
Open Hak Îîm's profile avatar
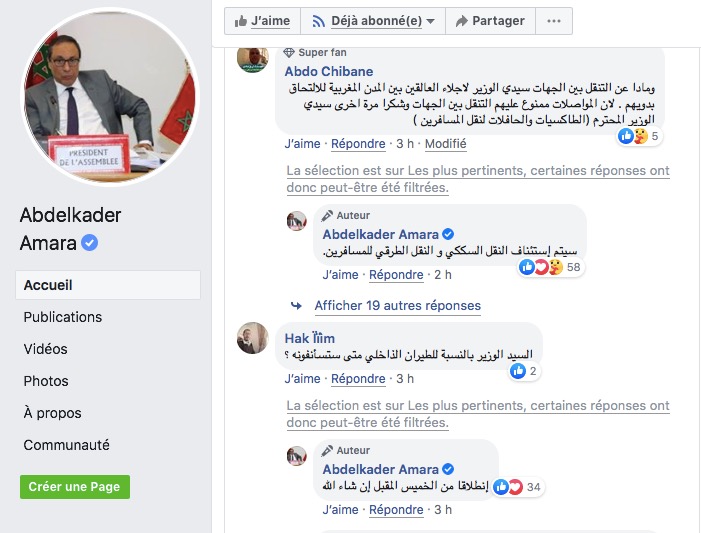253,338
